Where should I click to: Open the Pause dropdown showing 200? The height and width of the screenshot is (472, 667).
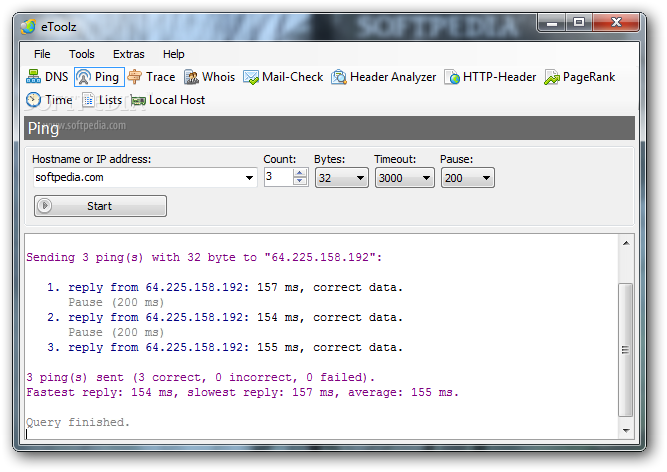pos(467,178)
